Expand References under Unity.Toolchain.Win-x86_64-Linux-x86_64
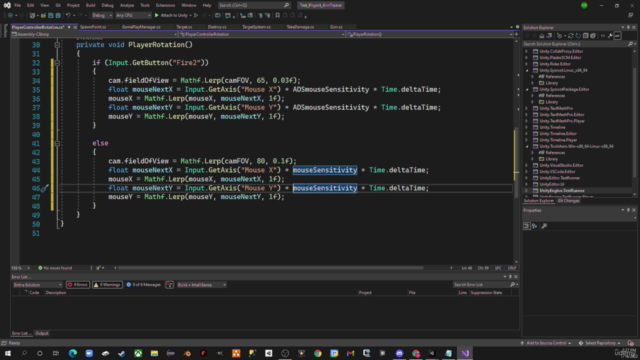Image resolution: width=640 pixels, height=360 pixels. [x=533, y=153]
